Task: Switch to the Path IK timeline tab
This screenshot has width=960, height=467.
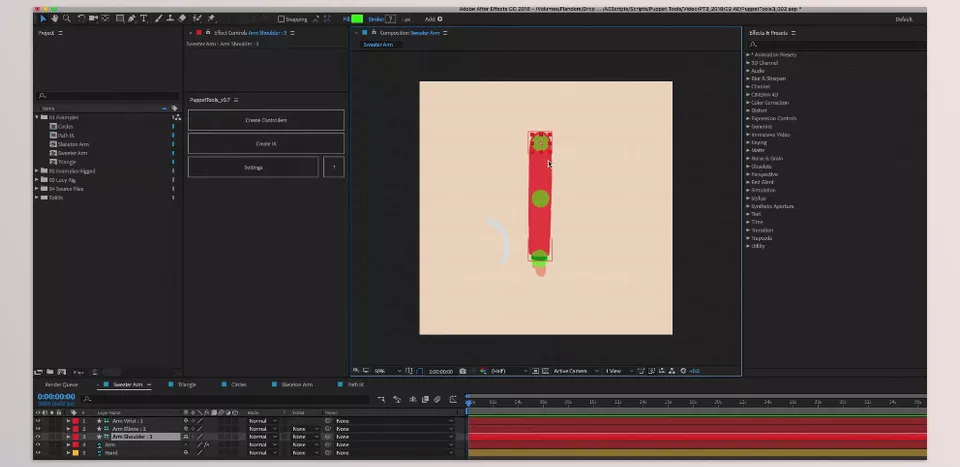Action: [356, 384]
